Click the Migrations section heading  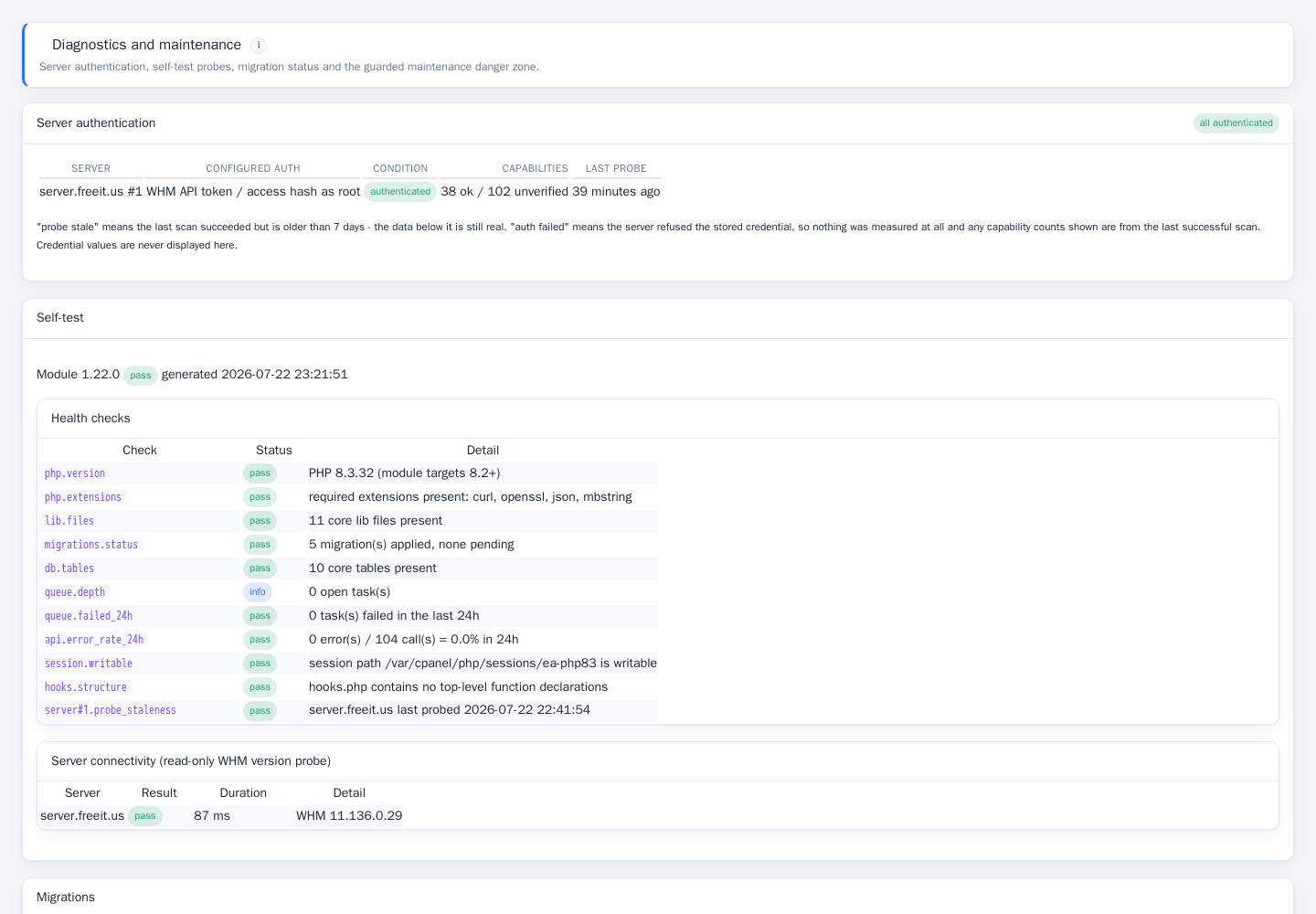click(x=66, y=898)
